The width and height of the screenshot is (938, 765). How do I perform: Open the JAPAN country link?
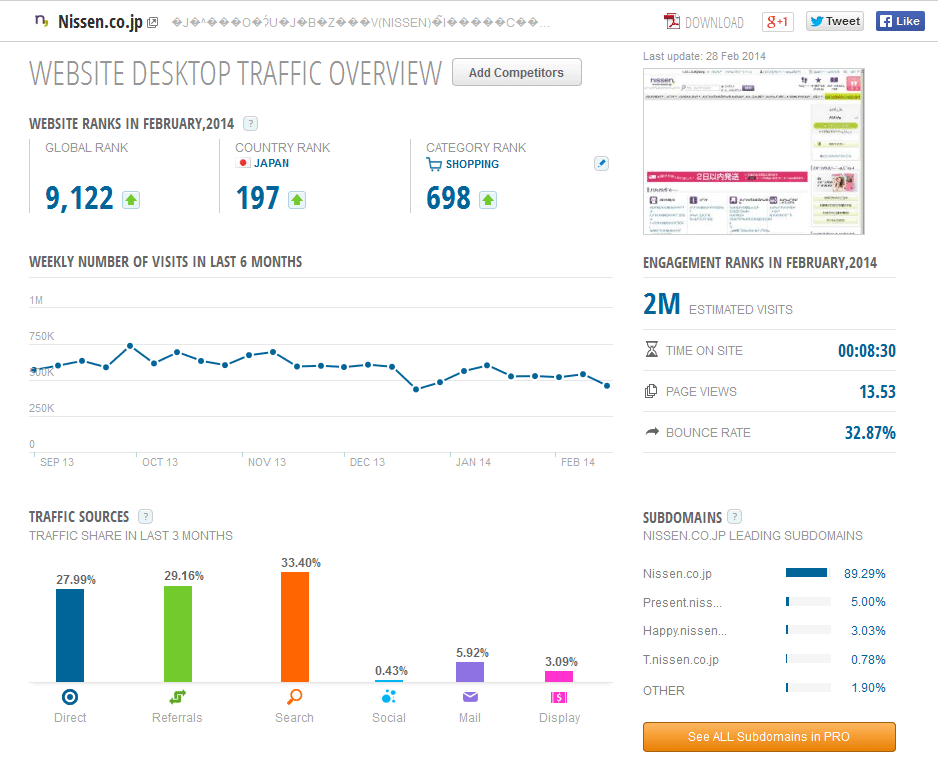pos(272,163)
